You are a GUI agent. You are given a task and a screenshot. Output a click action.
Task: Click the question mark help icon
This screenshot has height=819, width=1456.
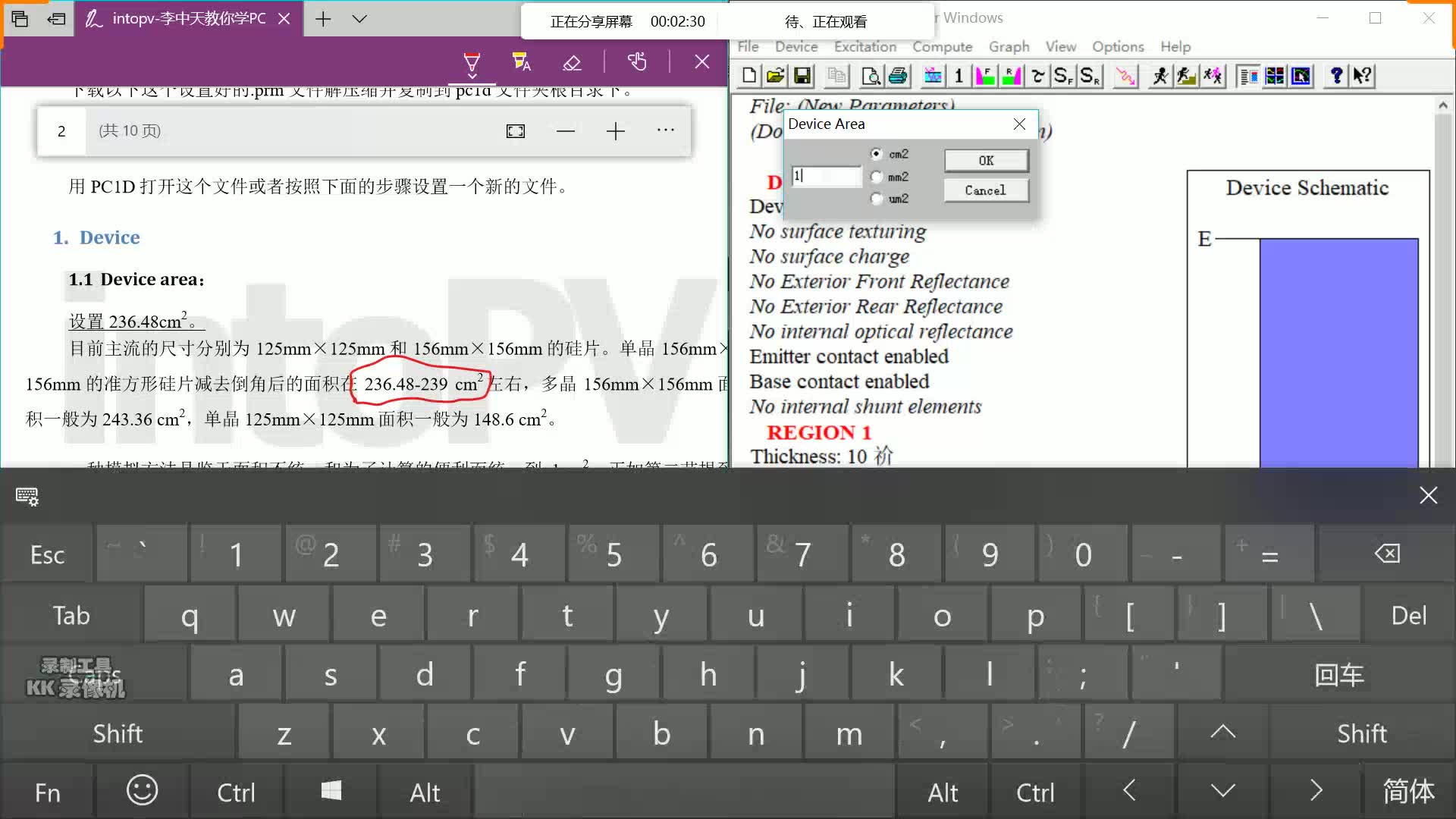click(x=1336, y=76)
